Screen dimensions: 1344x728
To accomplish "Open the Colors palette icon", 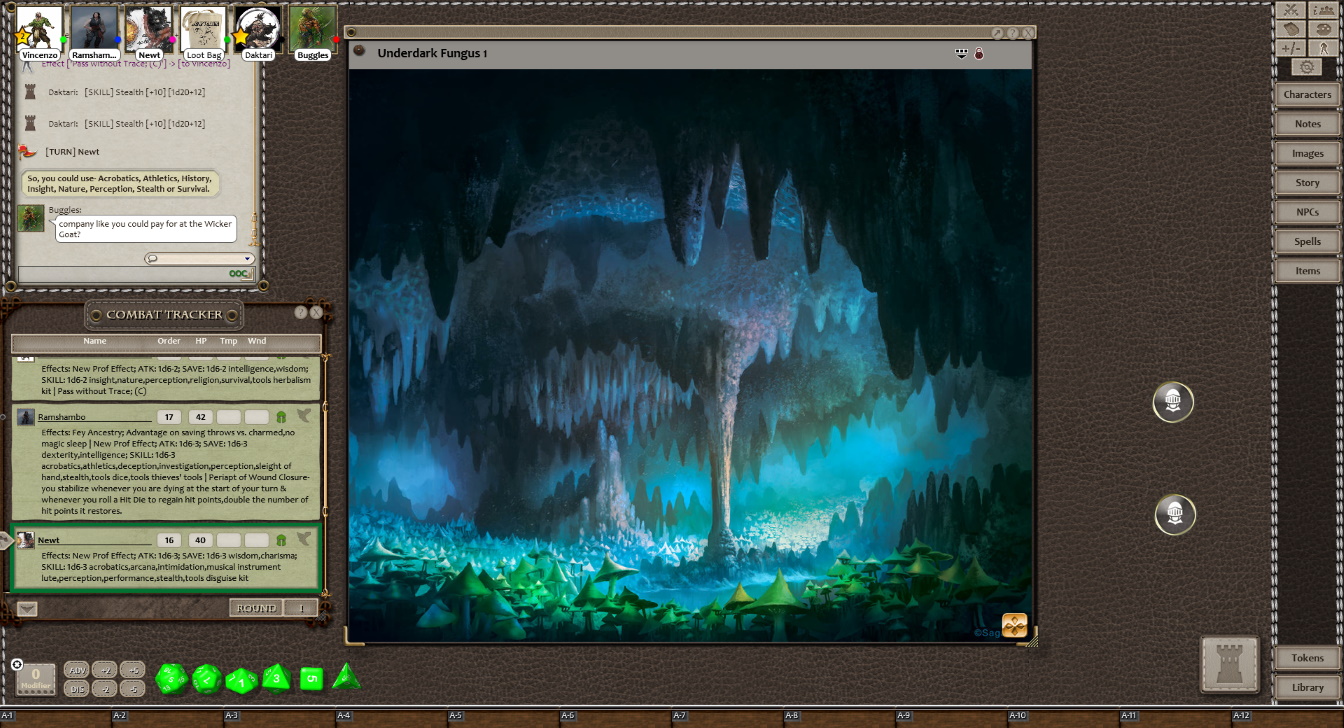I will click(x=1324, y=29).
